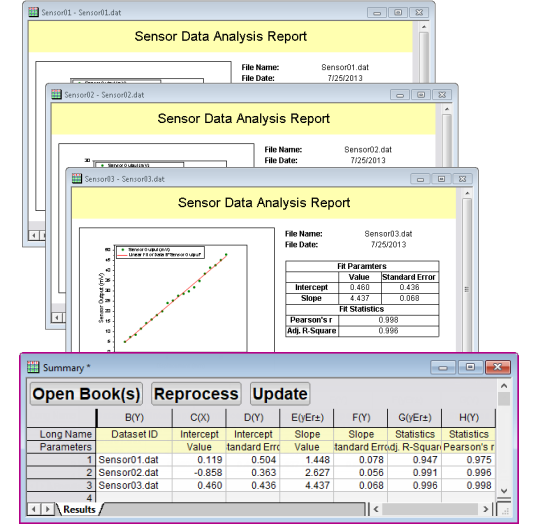Maximize the Sensor03 window
Viewport: 547px width, 526px height.
tap(441, 179)
